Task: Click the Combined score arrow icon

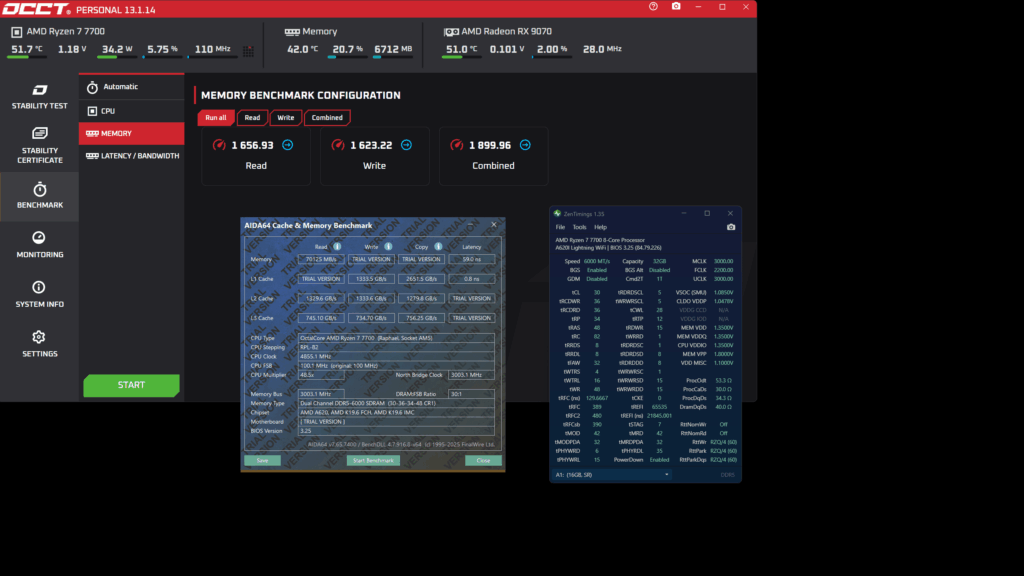Action: [525, 145]
